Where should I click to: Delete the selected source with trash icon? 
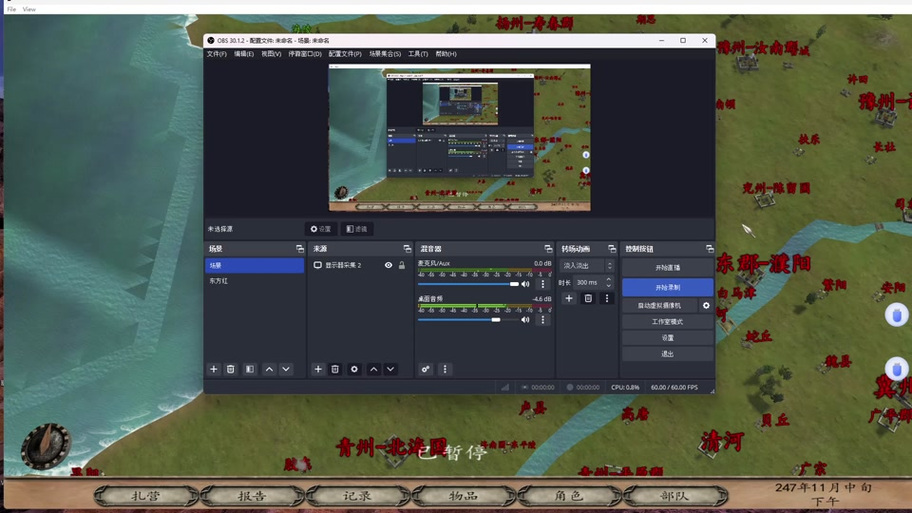(x=335, y=369)
